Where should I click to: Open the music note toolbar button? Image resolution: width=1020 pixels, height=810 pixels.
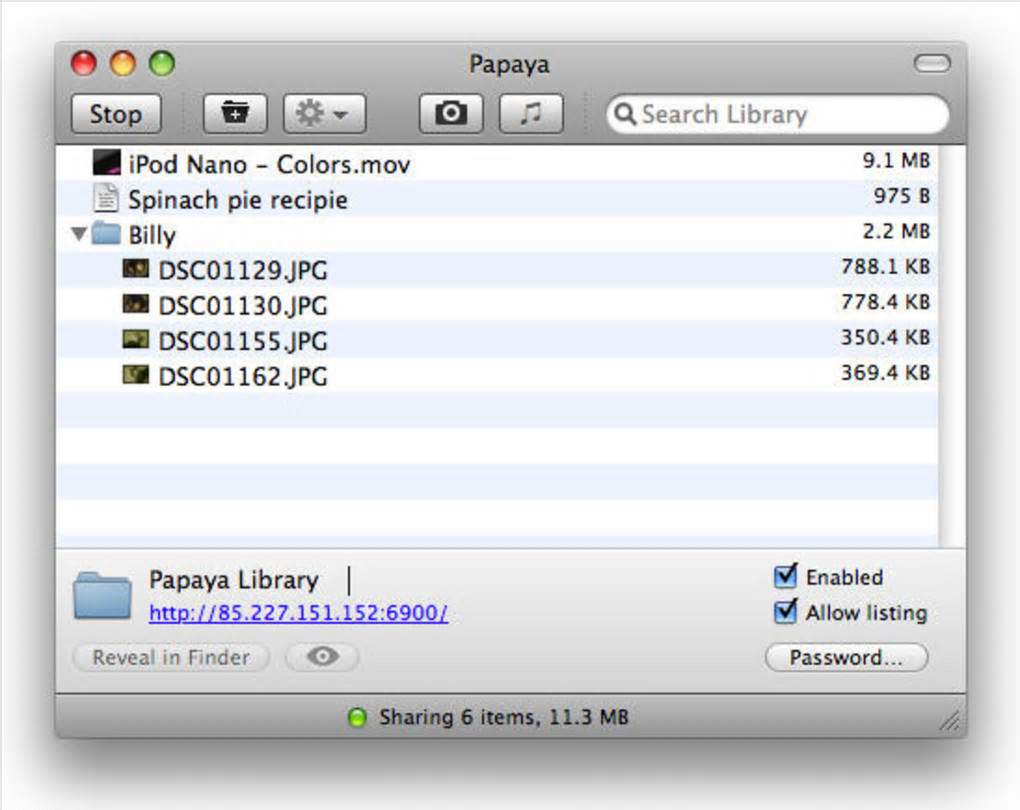tap(531, 114)
